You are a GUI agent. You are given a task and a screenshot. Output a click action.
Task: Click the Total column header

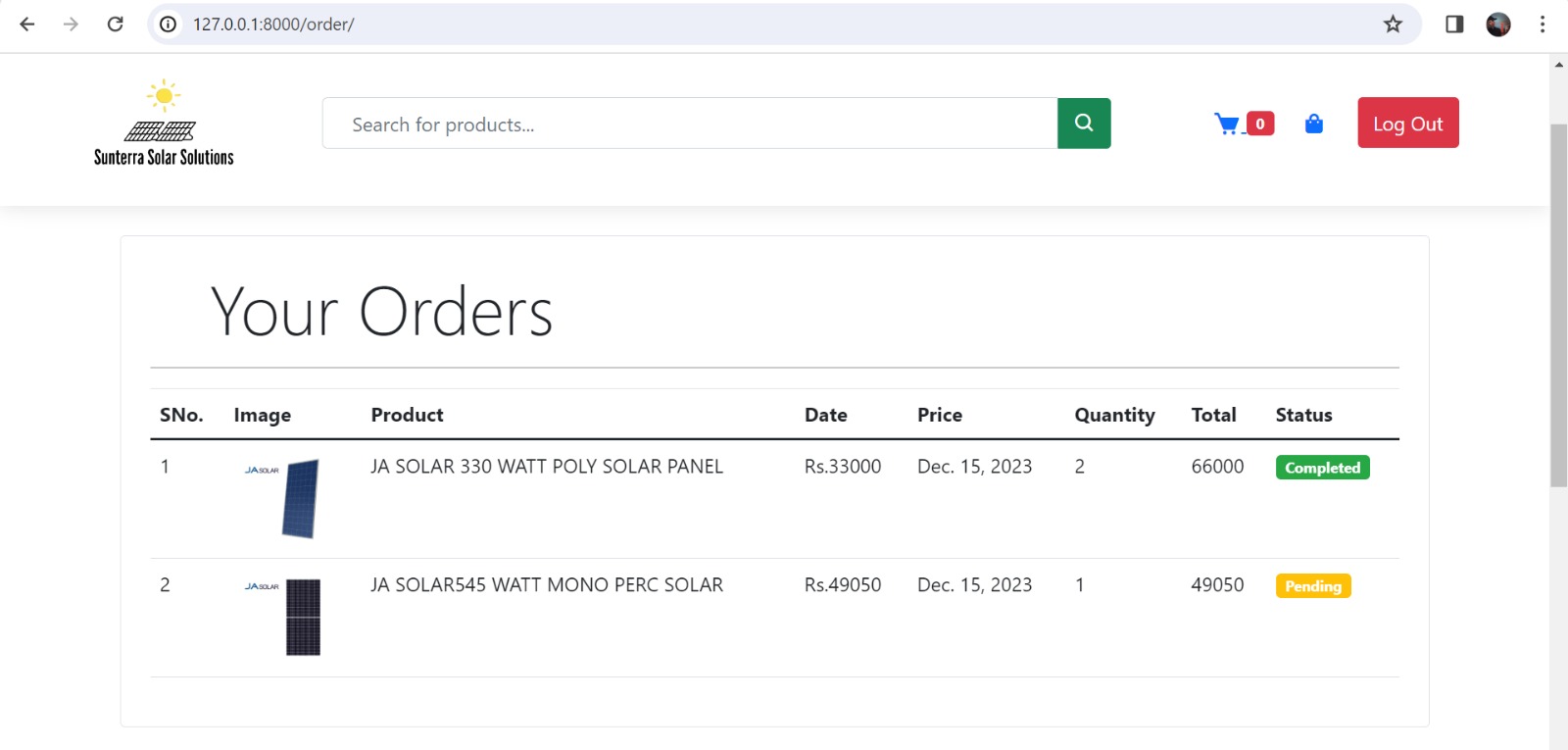[1213, 415]
